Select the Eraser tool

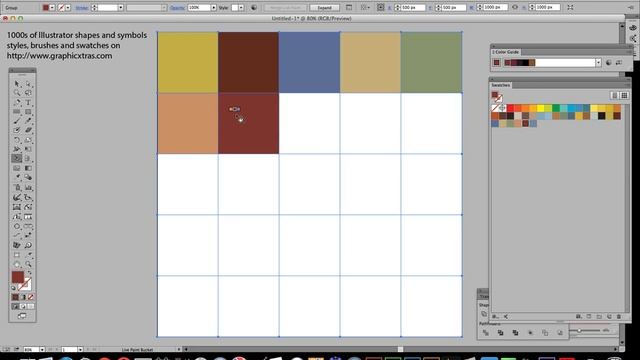pyautogui.click(x=28, y=130)
